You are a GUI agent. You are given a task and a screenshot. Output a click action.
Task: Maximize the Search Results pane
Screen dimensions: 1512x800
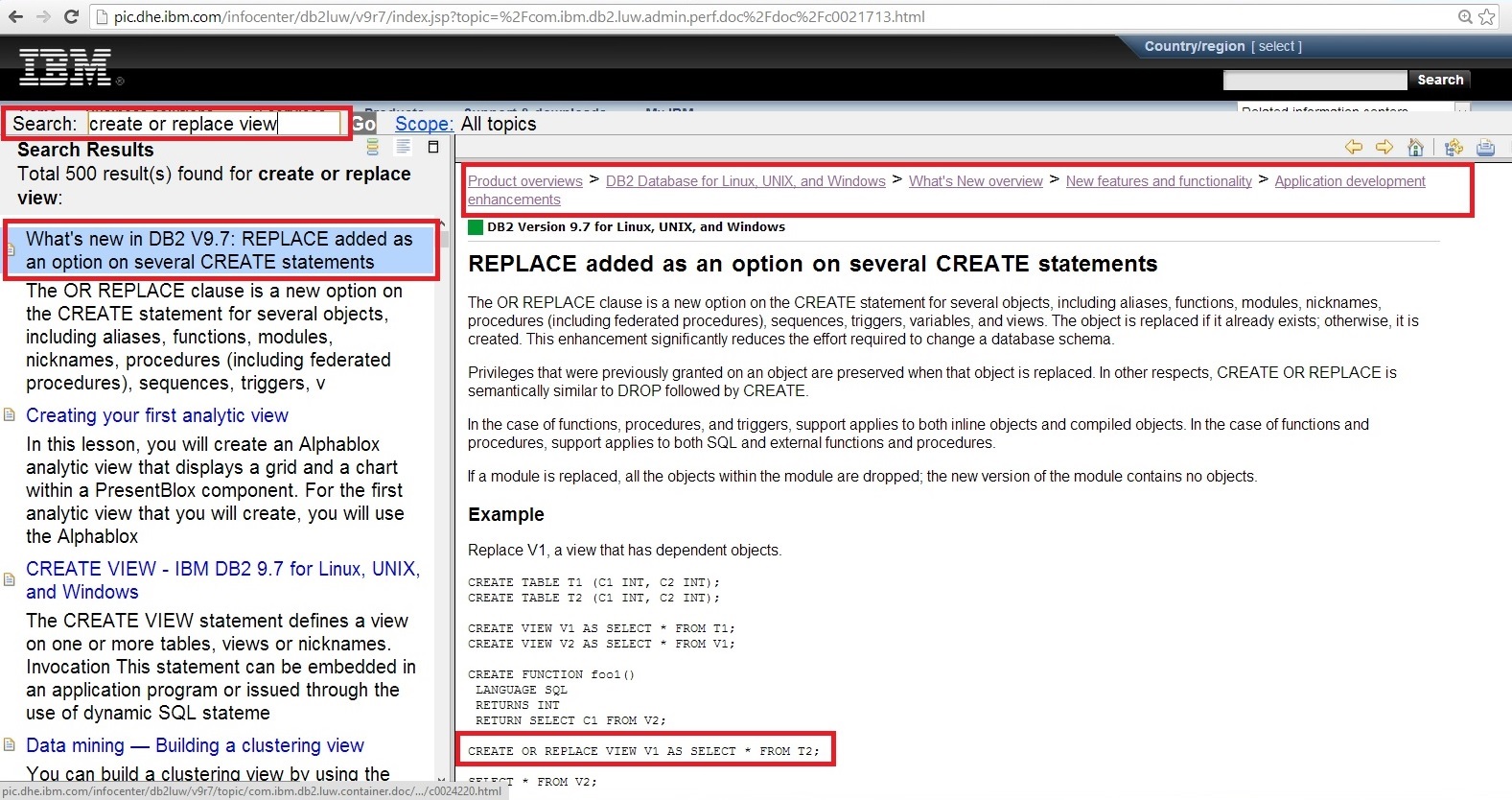(433, 147)
